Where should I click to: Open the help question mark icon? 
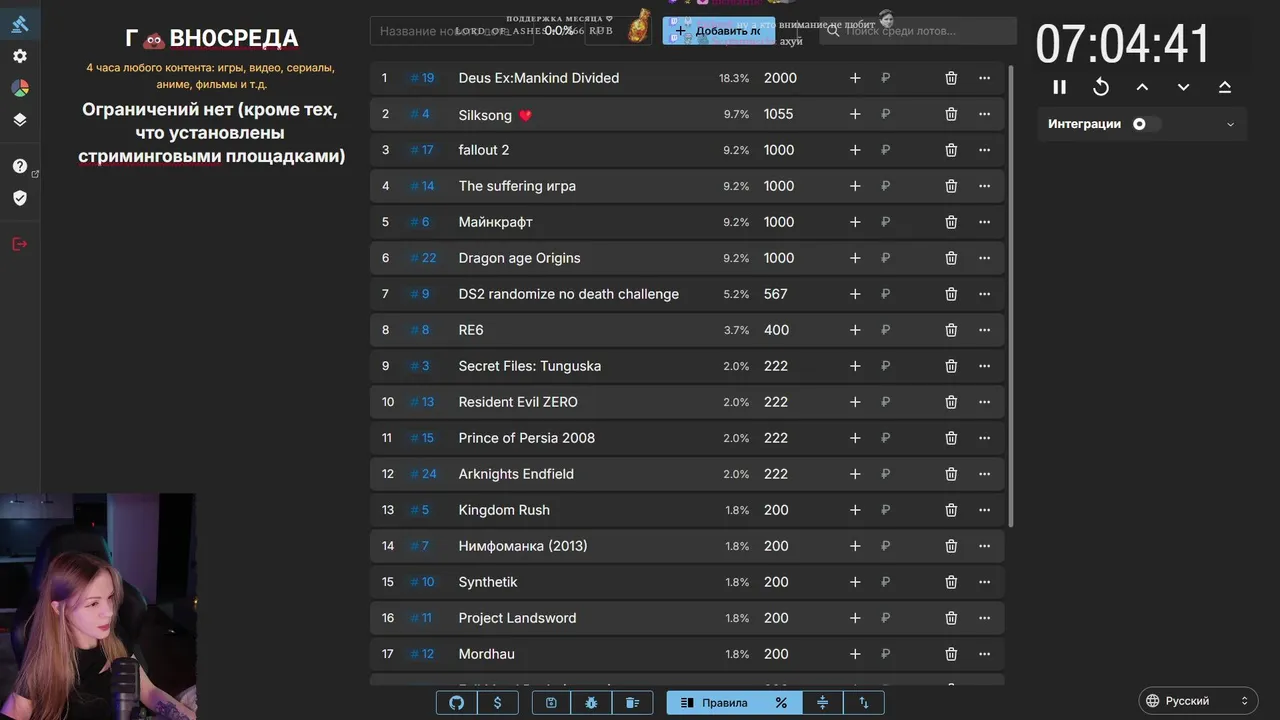coord(20,166)
